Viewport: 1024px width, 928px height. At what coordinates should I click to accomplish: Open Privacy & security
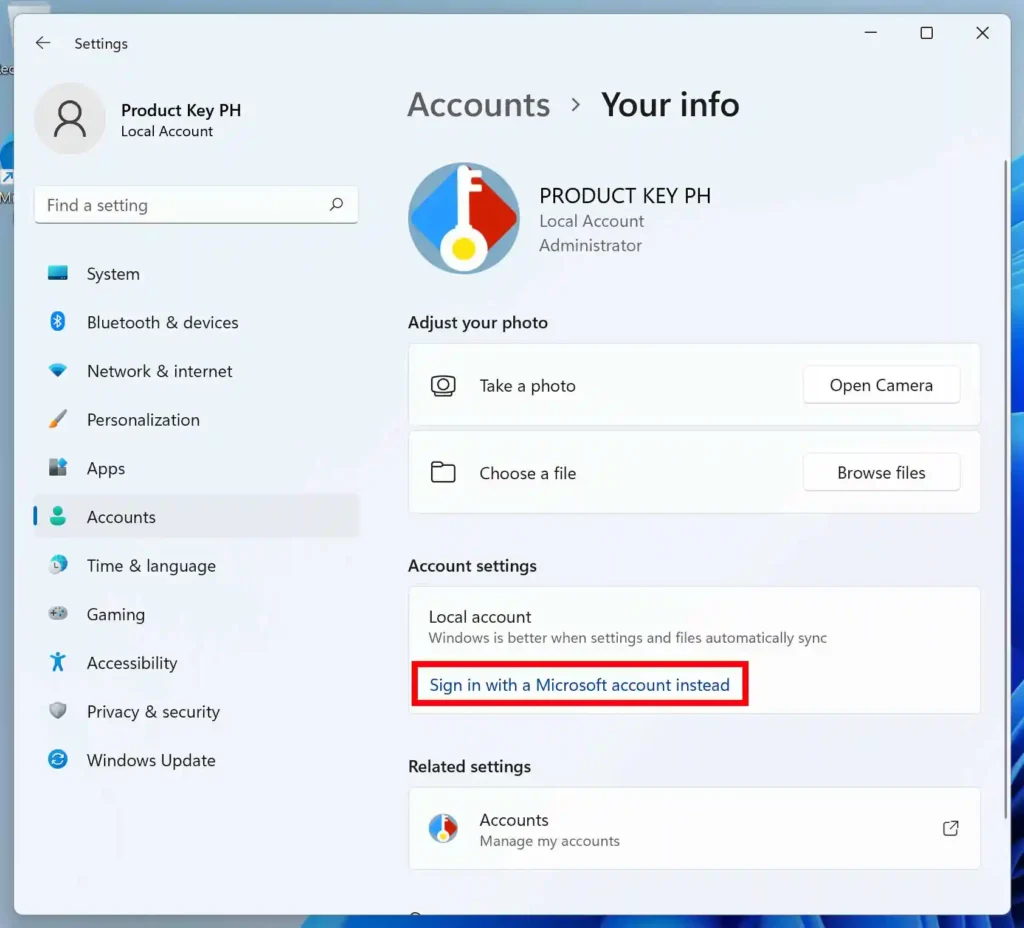tap(196, 711)
